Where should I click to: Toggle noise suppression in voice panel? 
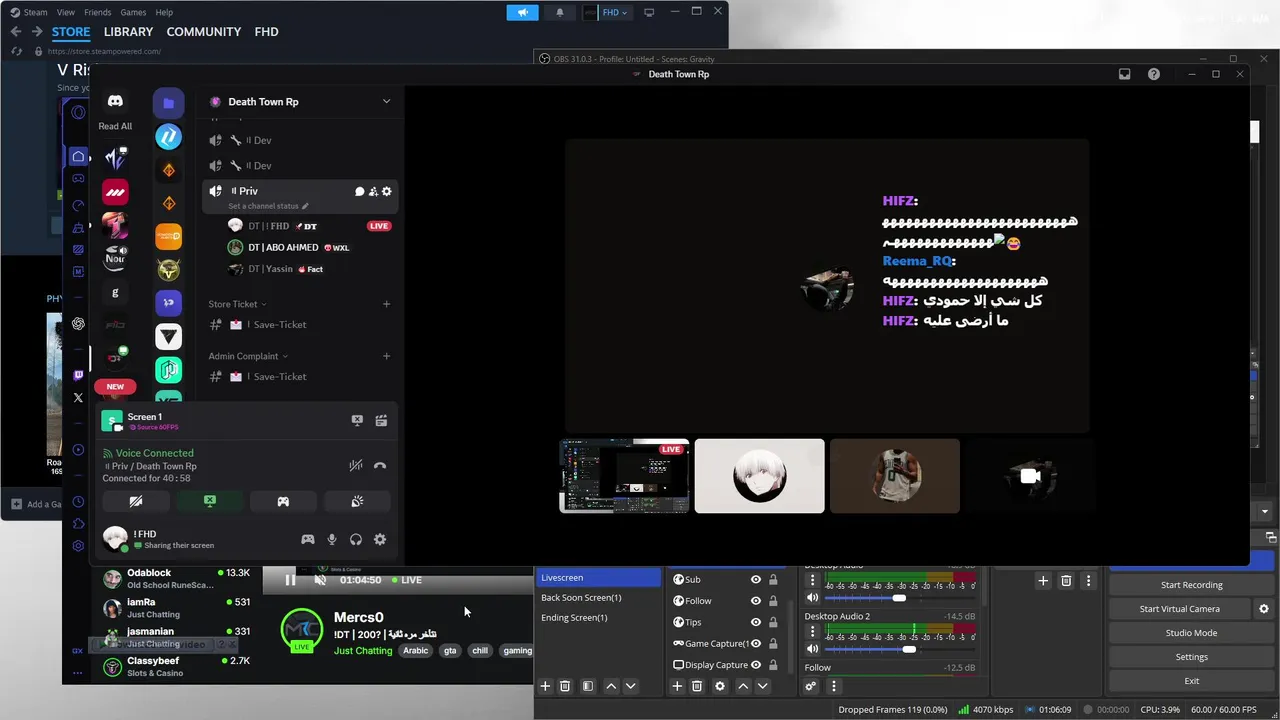[355, 465]
